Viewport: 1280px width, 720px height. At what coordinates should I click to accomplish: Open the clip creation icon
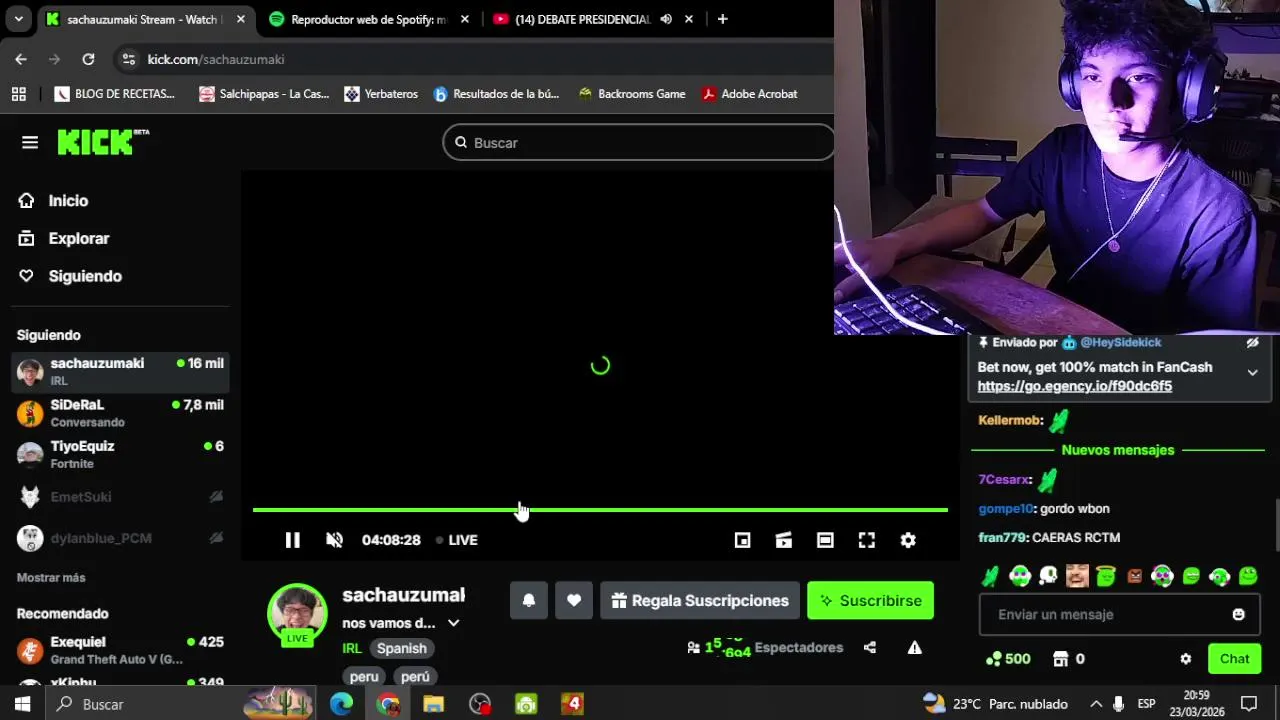[784, 540]
